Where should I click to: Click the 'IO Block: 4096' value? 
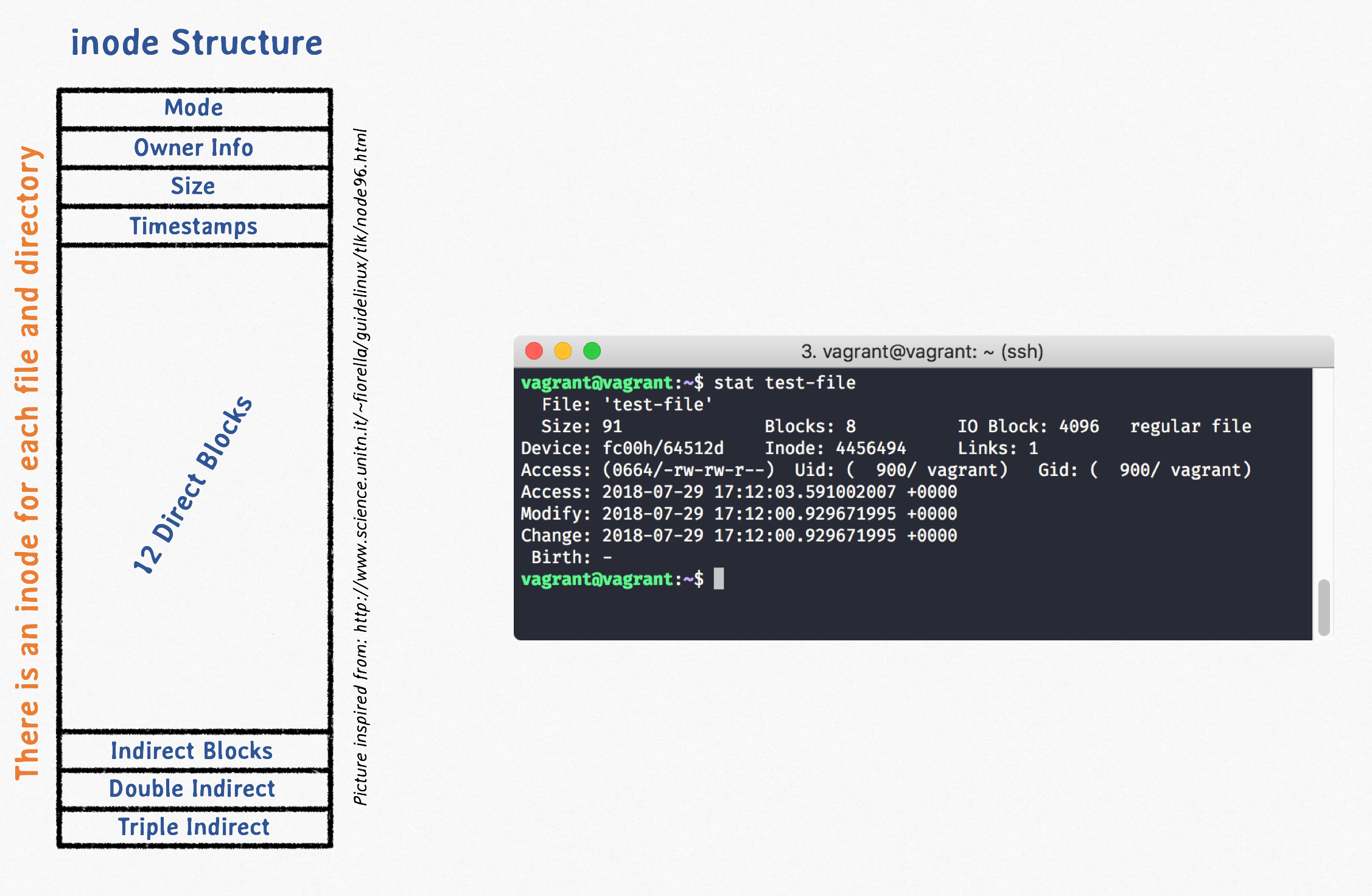1029,427
